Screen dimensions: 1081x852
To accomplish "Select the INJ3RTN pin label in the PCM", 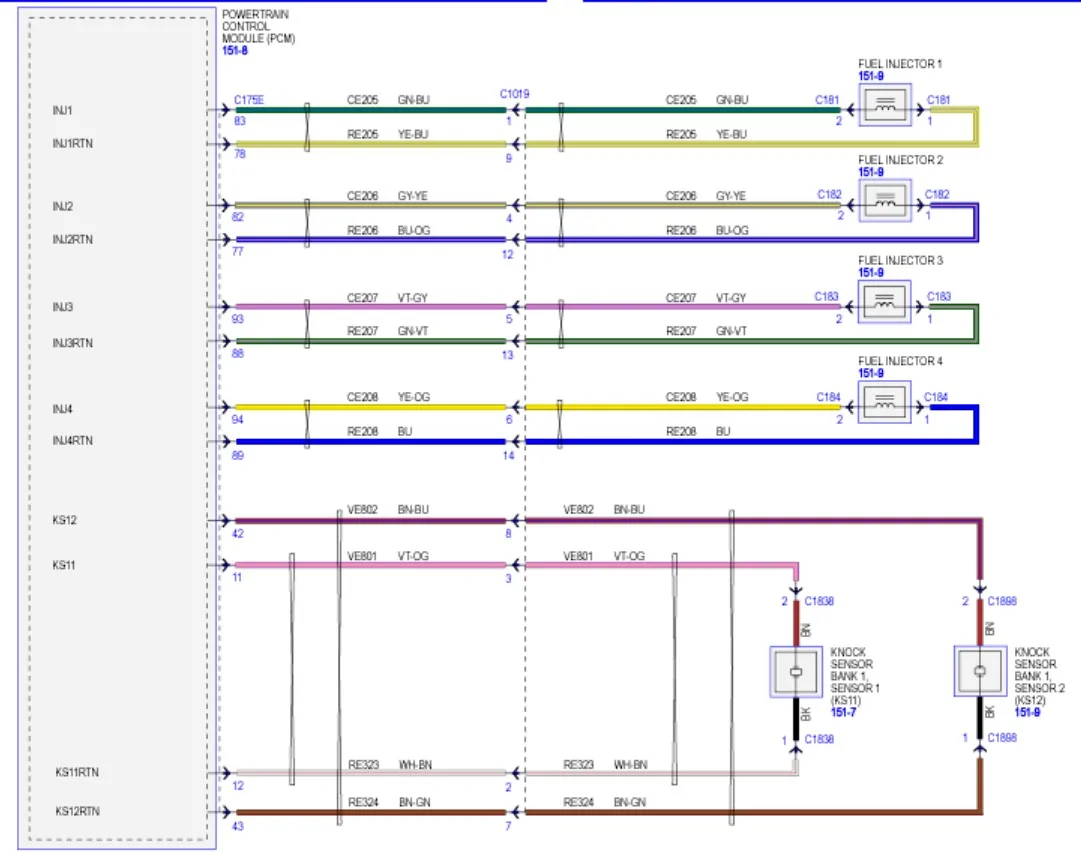I will [x=72, y=343].
